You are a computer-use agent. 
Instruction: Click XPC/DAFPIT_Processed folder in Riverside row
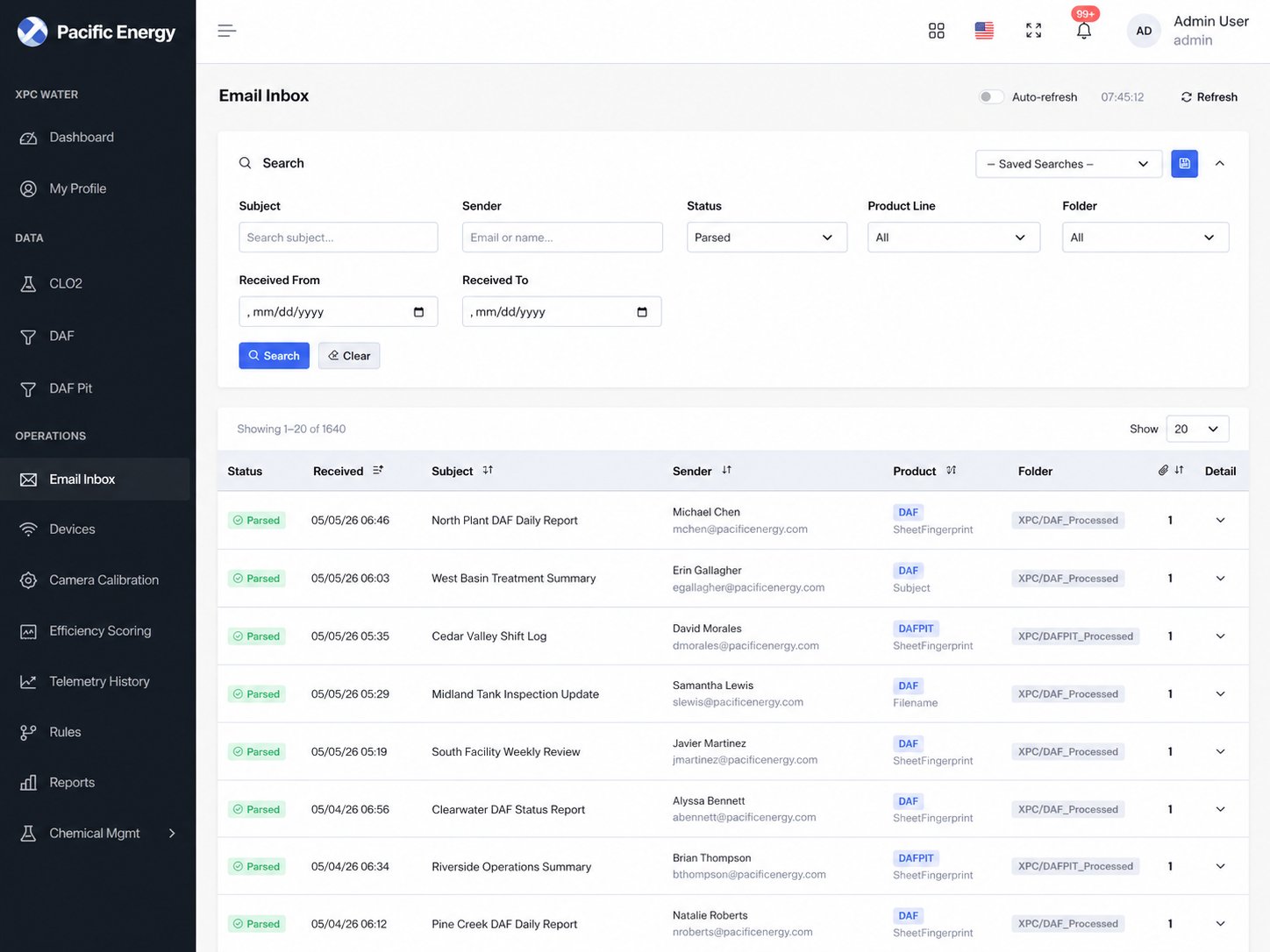(x=1075, y=867)
